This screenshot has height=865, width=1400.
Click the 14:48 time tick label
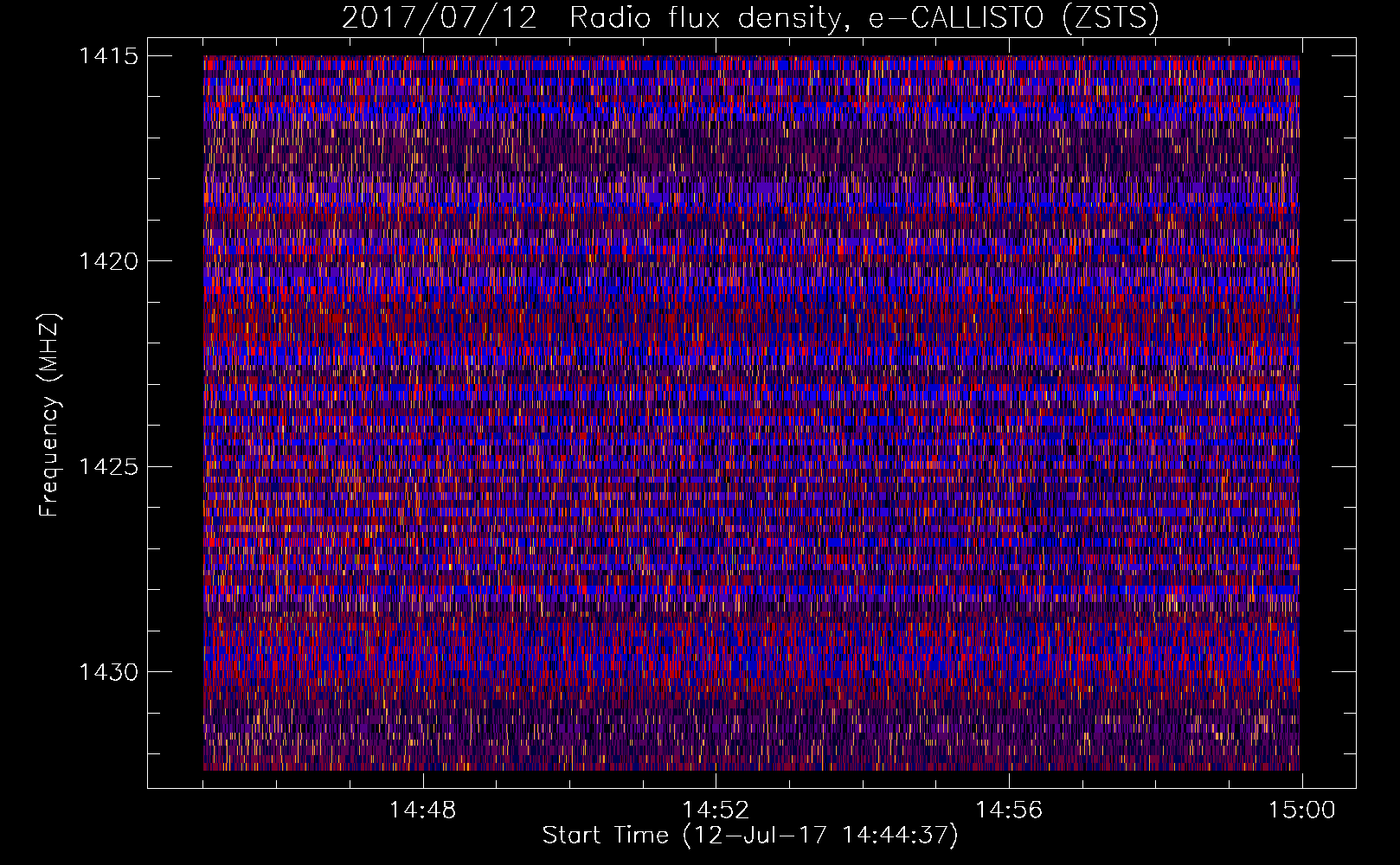(422, 811)
